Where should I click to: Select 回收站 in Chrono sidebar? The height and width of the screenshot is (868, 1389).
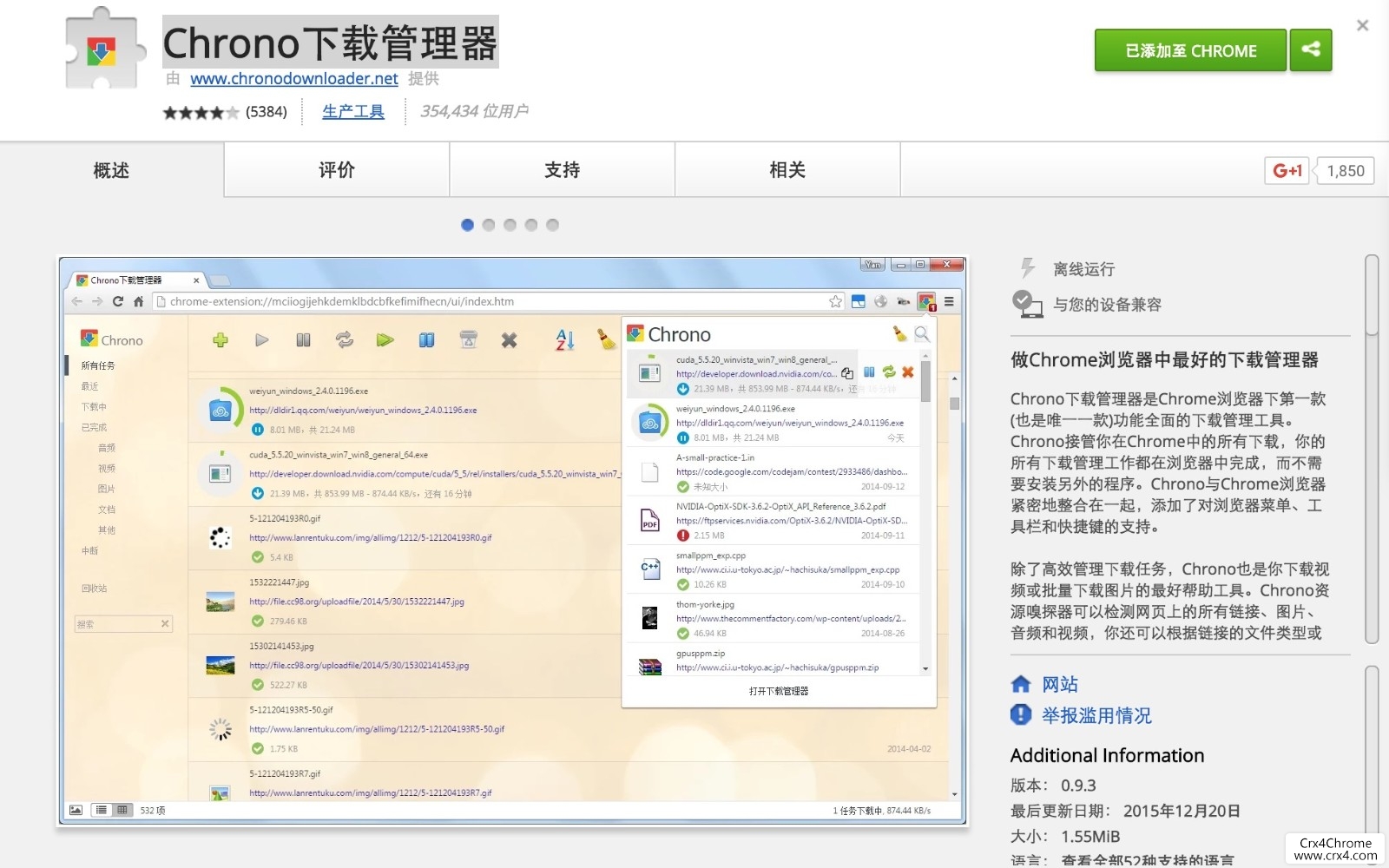point(94,588)
